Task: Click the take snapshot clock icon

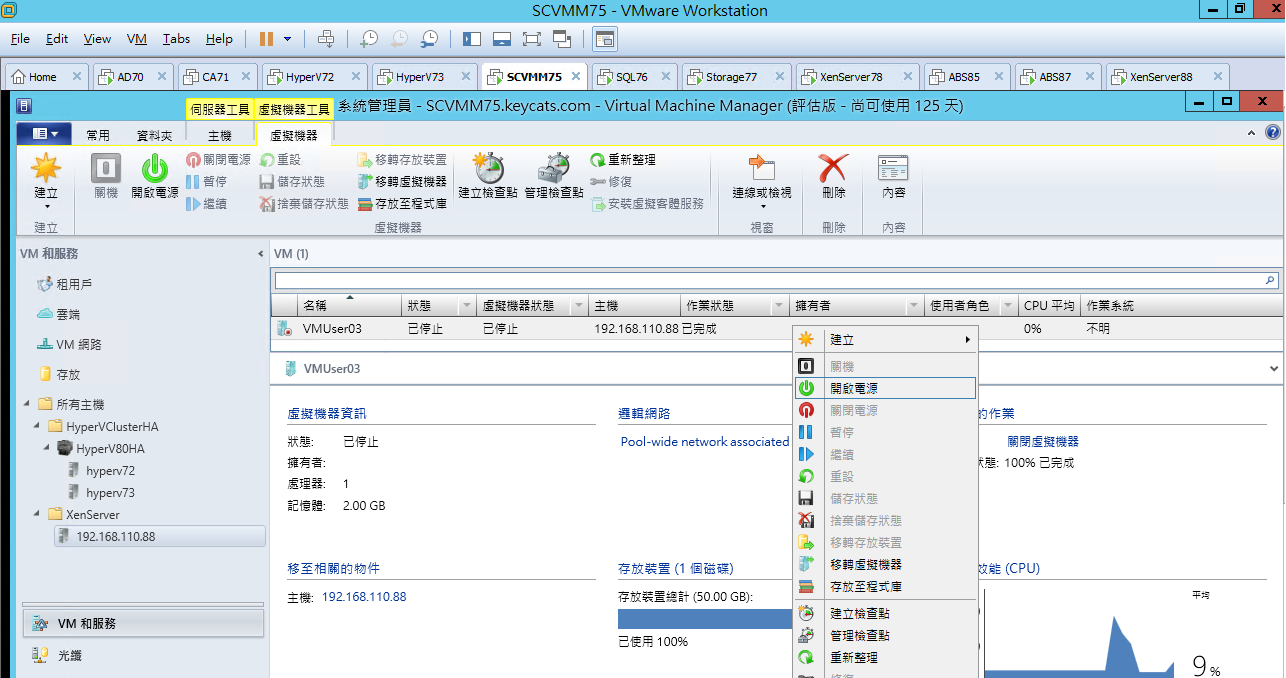Action: tap(369, 39)
